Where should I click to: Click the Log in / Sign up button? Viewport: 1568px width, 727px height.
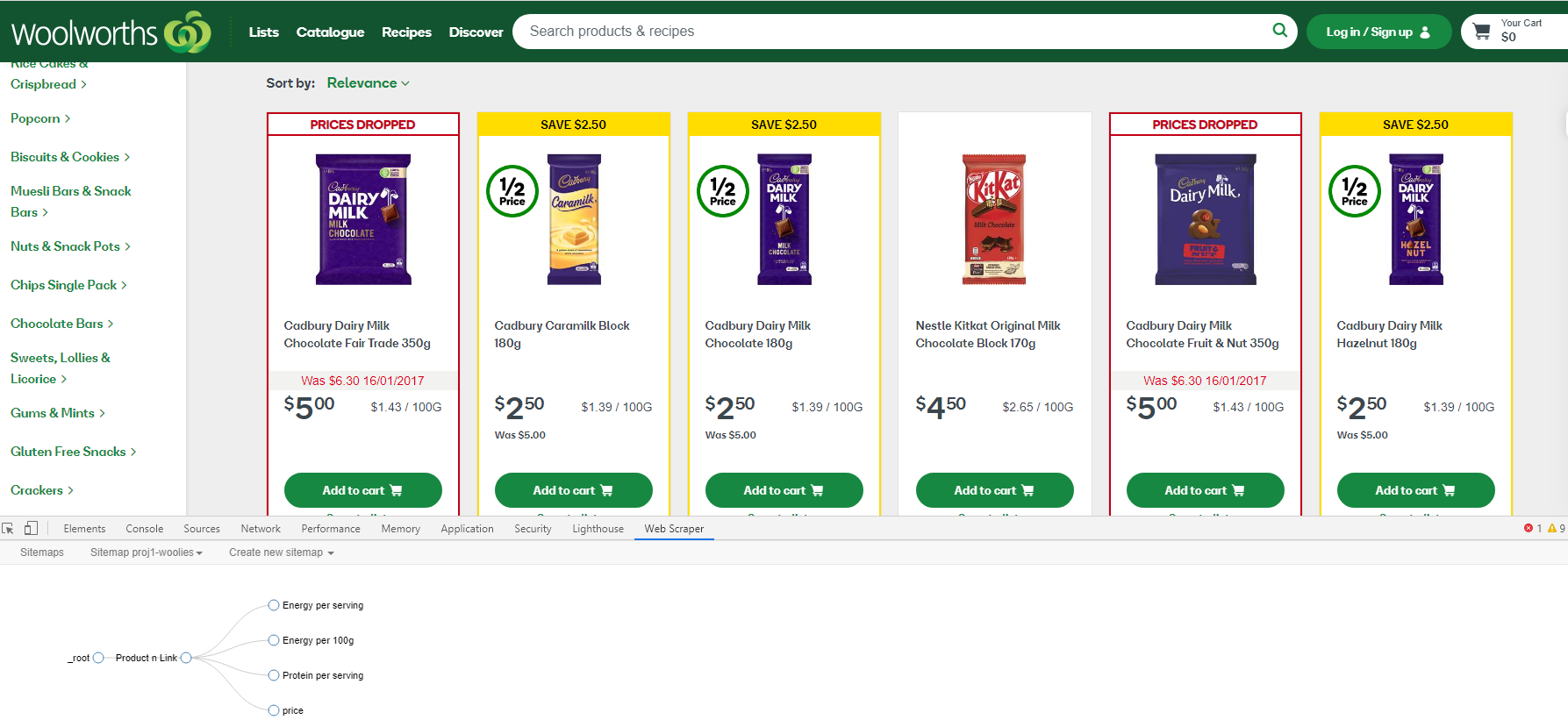(x=1378, y=32)
